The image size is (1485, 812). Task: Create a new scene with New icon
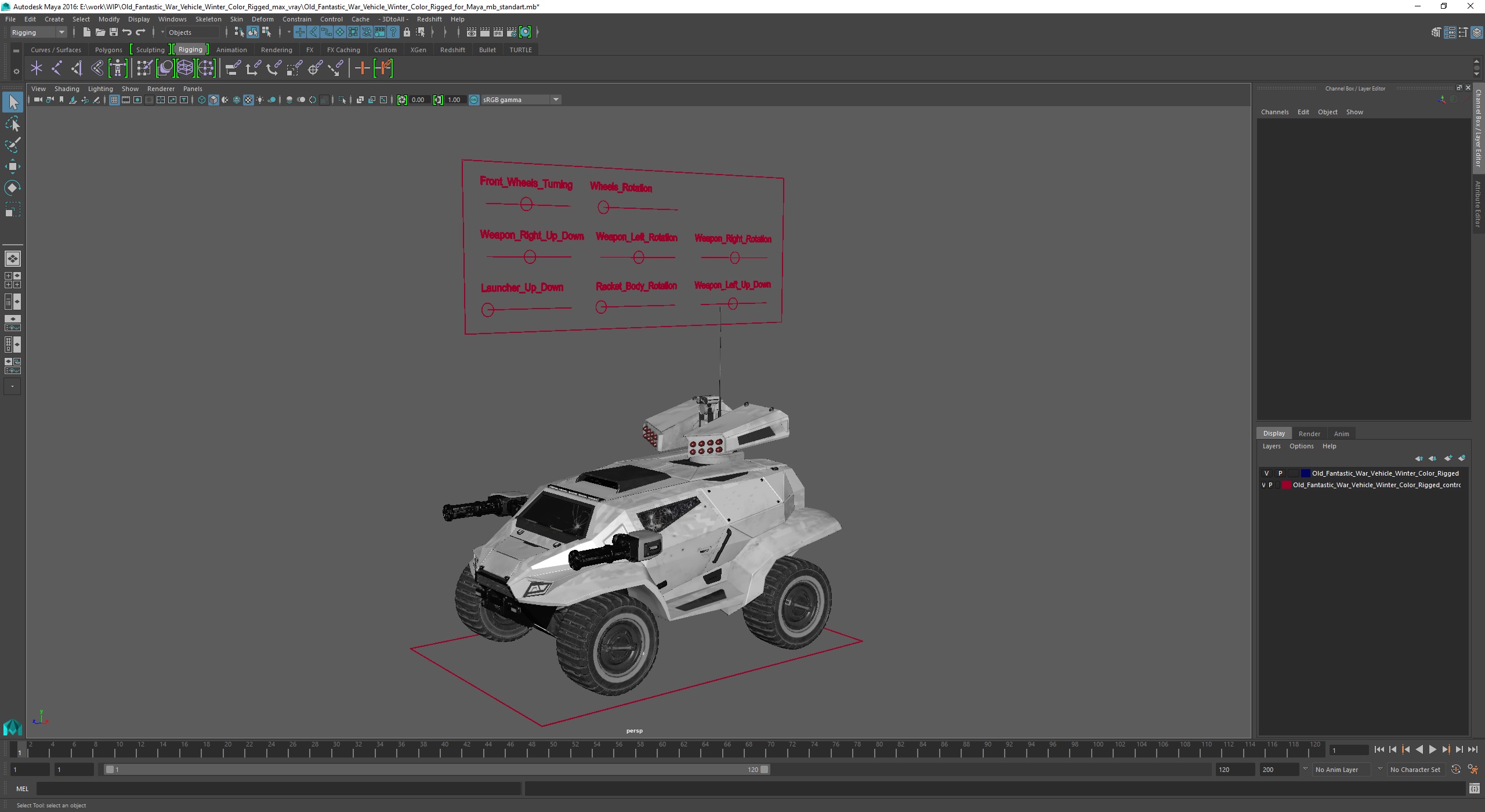click(87, 32)
